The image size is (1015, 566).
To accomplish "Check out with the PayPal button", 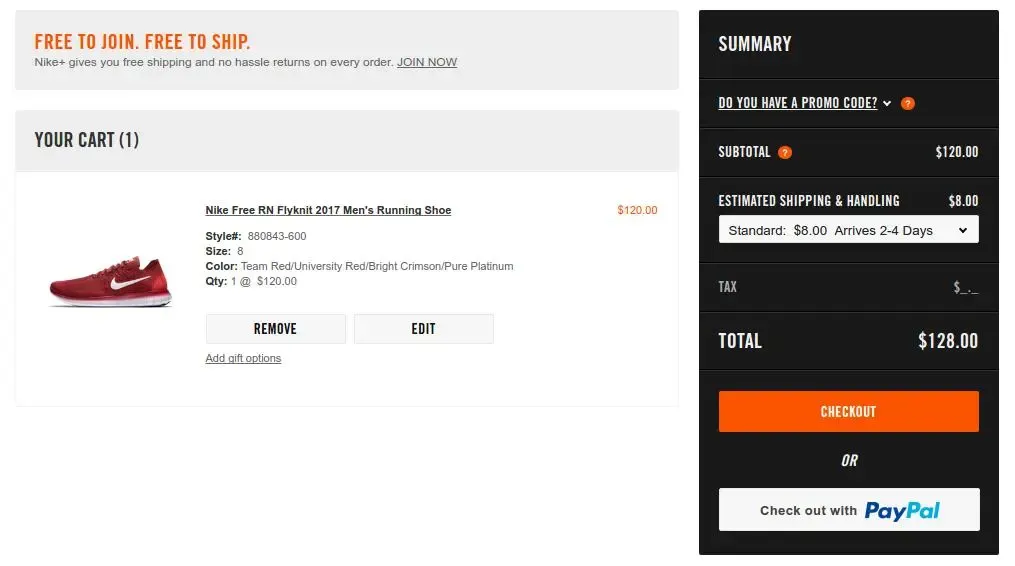I will 848,510.
